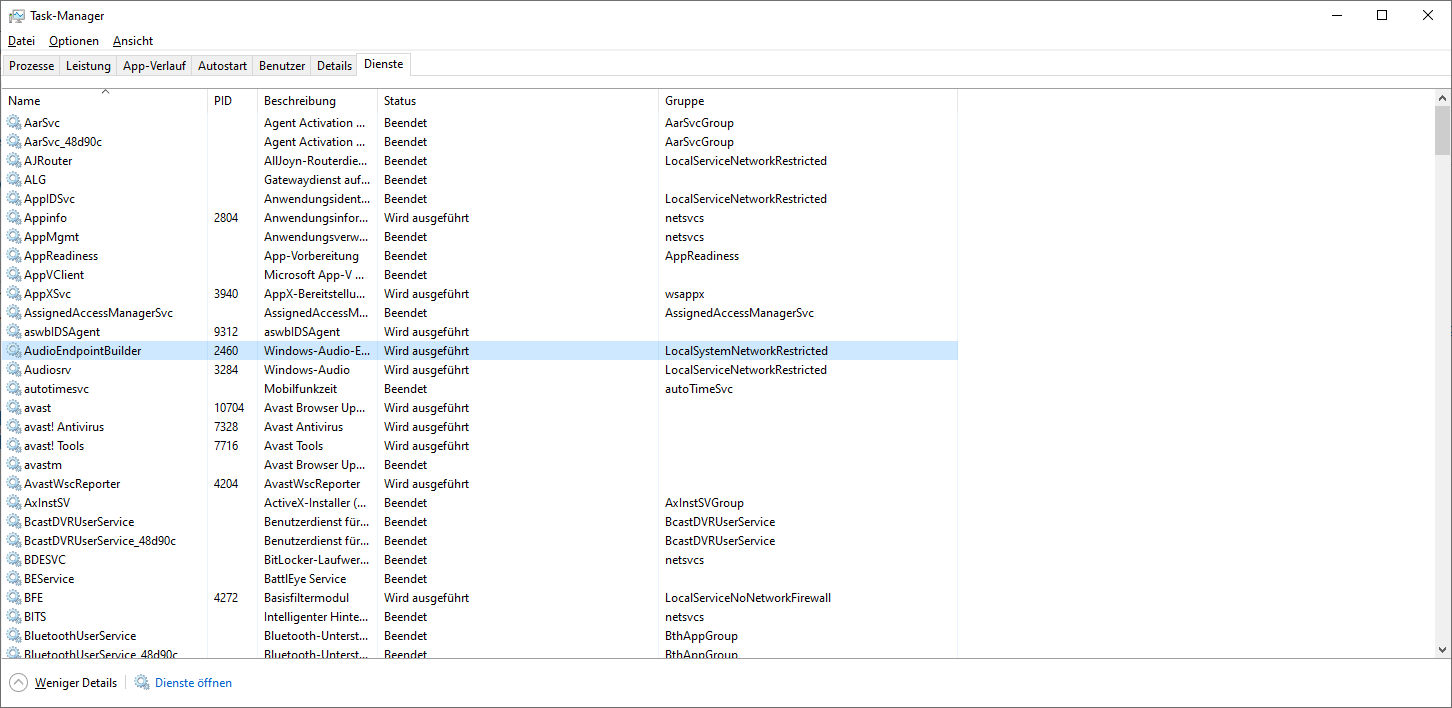Click the gear icon beside ALG

(14, 180)
